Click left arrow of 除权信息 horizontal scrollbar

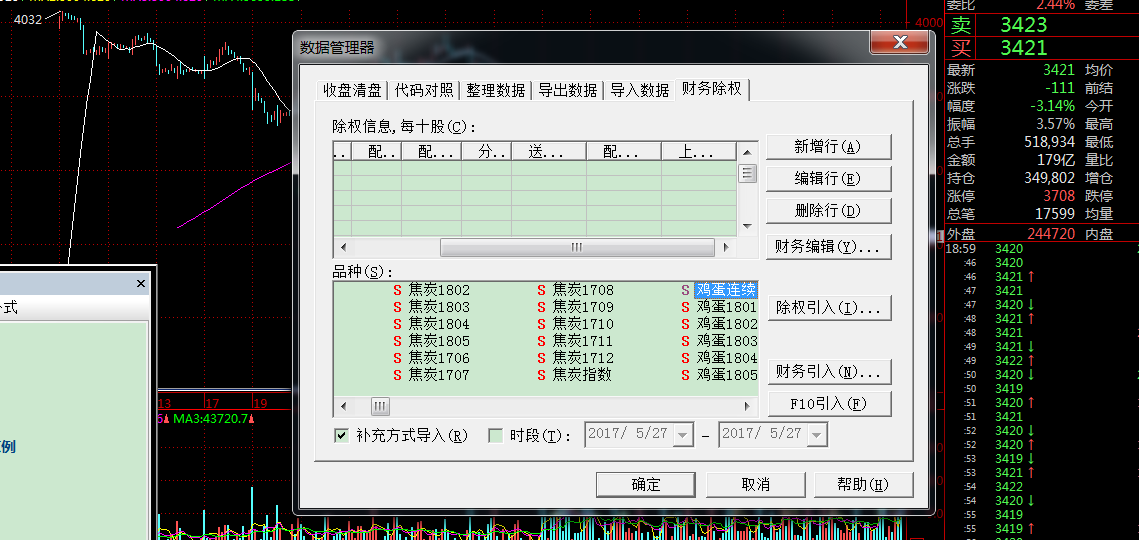(342, 247)
